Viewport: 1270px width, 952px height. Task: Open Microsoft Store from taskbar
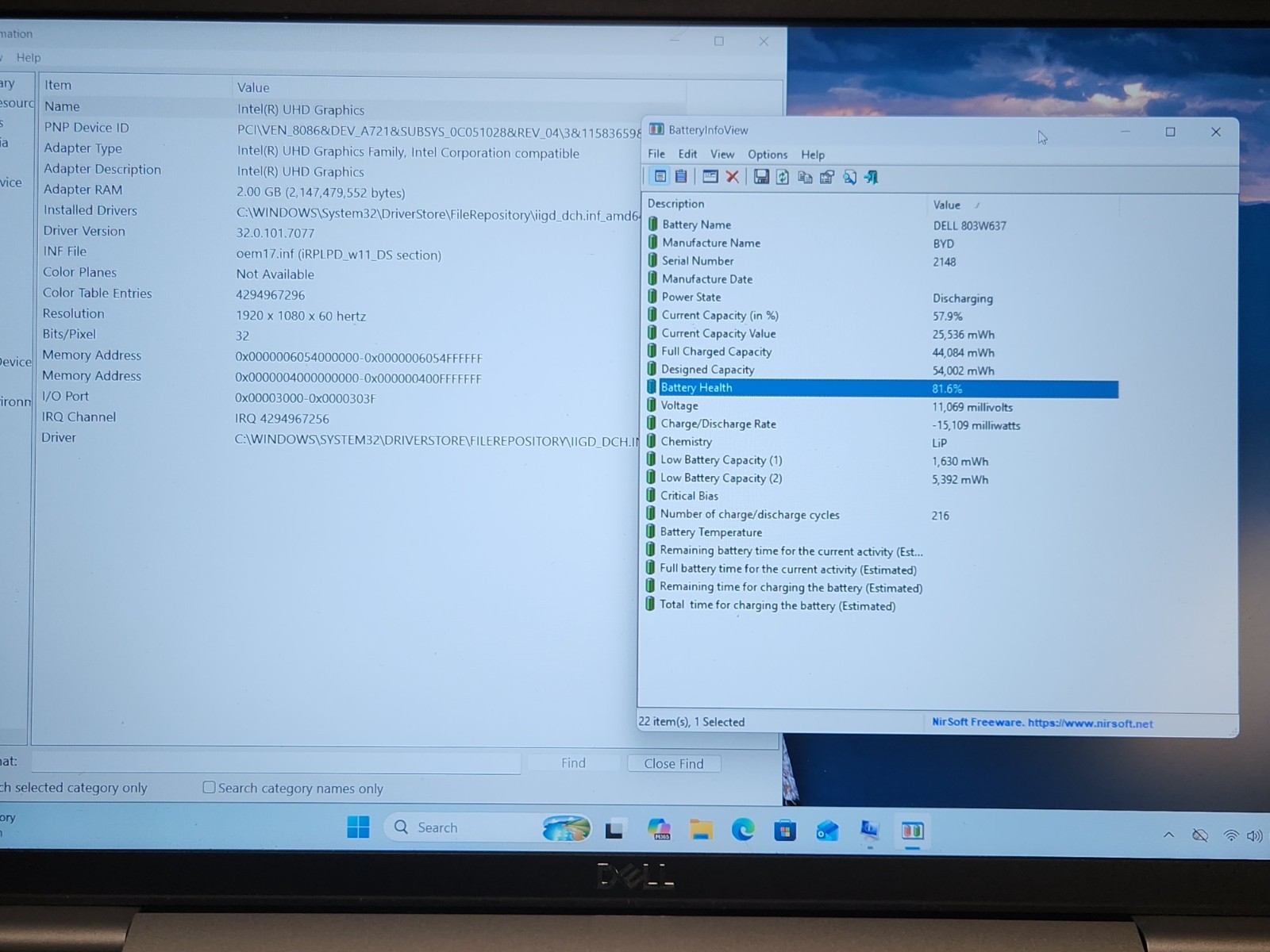tap(785, 831)
